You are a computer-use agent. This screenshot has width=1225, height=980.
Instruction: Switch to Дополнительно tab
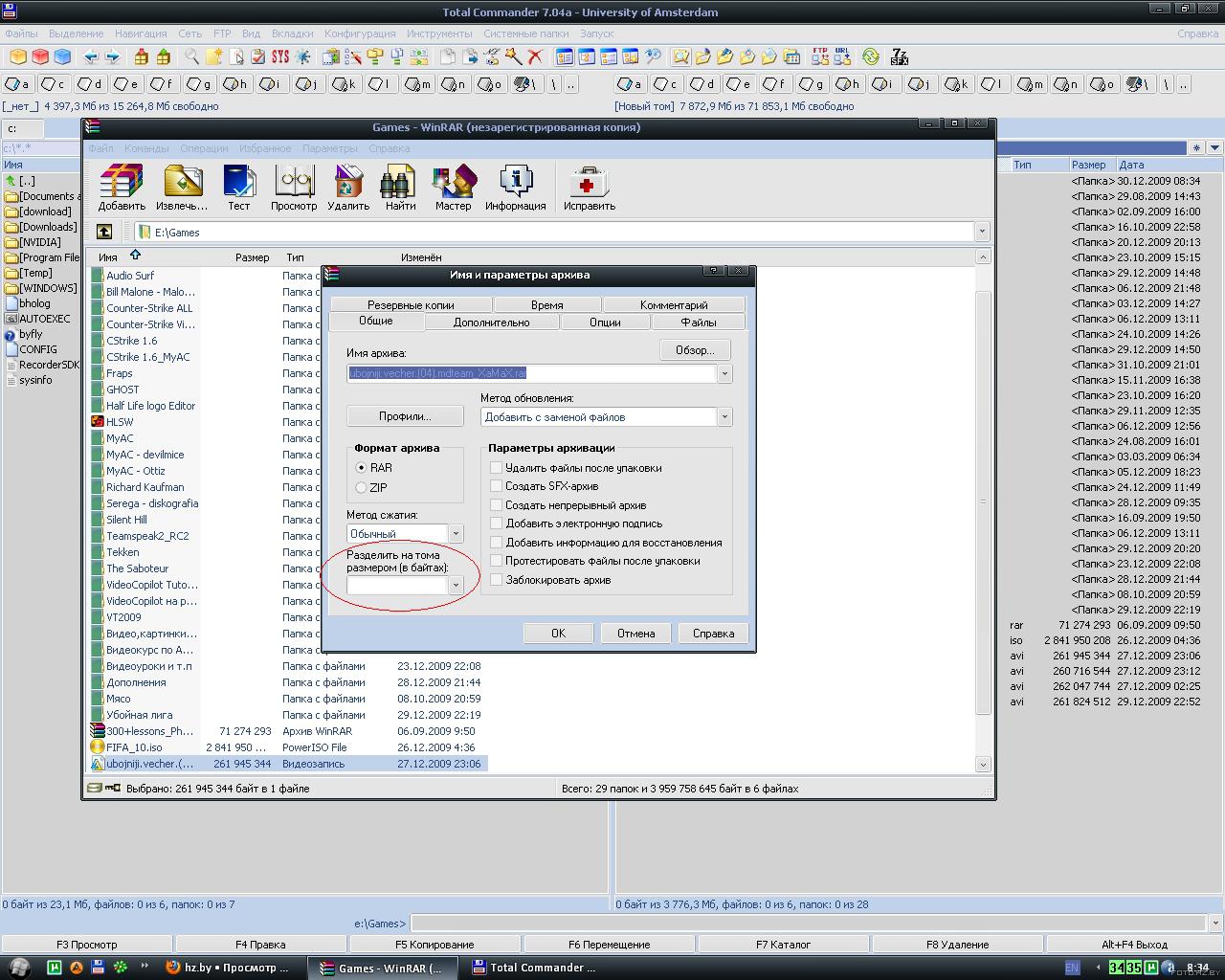[492, 323]
